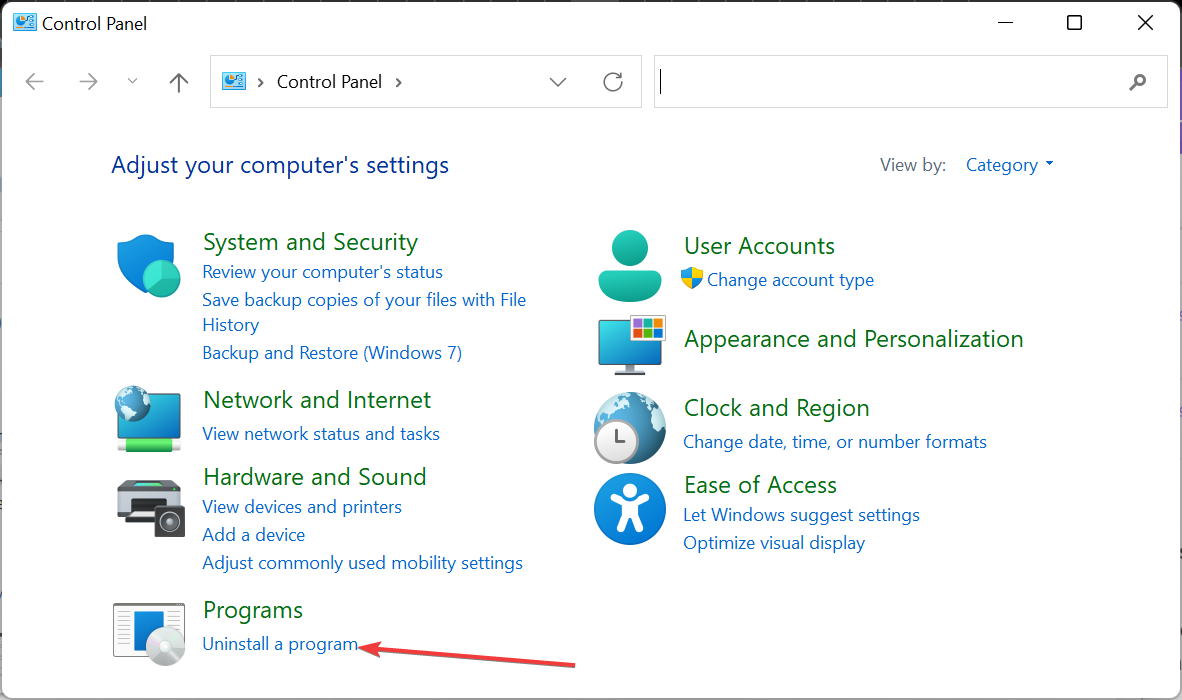Click the System and Security shield icon
1182x700 pixels.
tap(148, 265)
